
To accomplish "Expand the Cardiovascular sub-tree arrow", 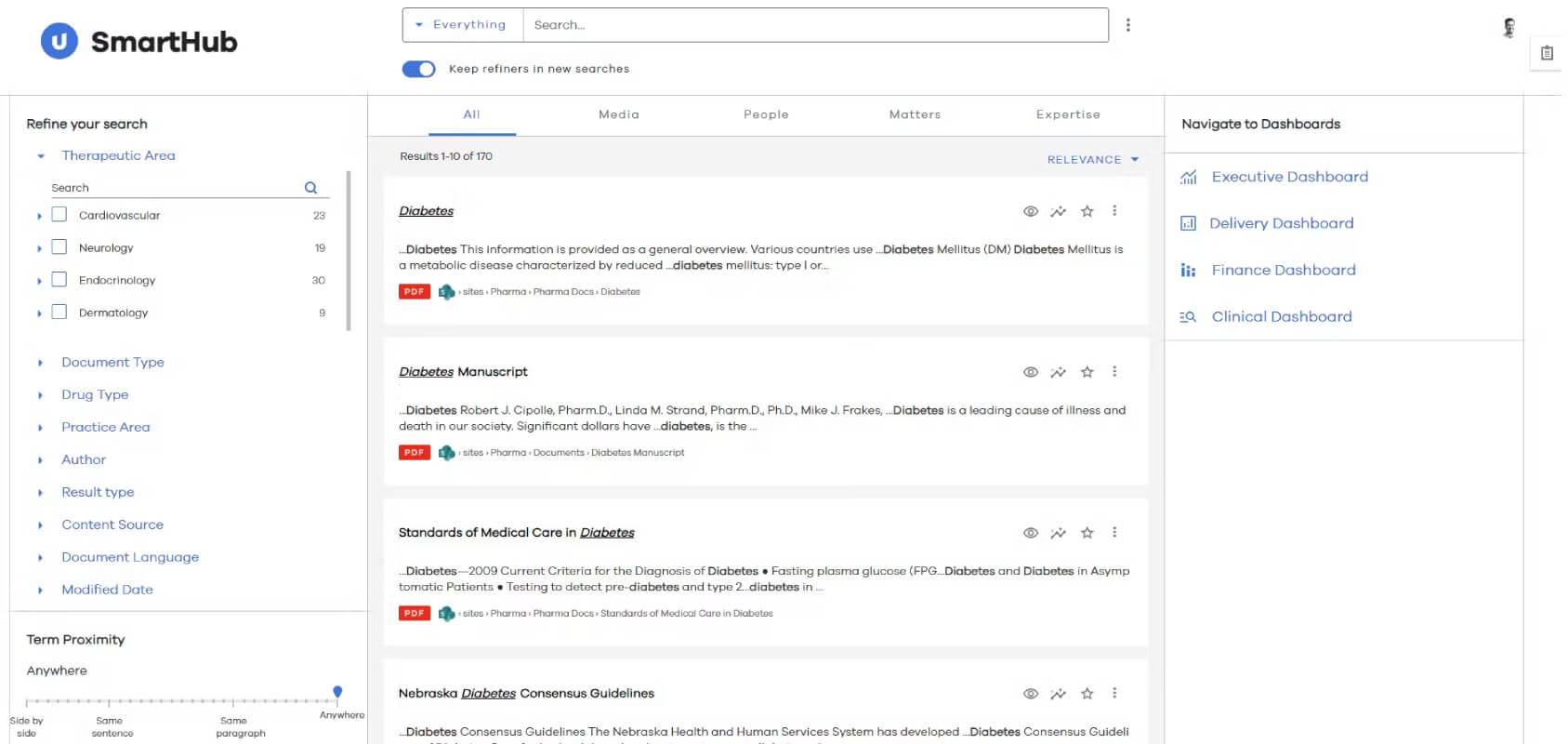I will click(39, 216).
